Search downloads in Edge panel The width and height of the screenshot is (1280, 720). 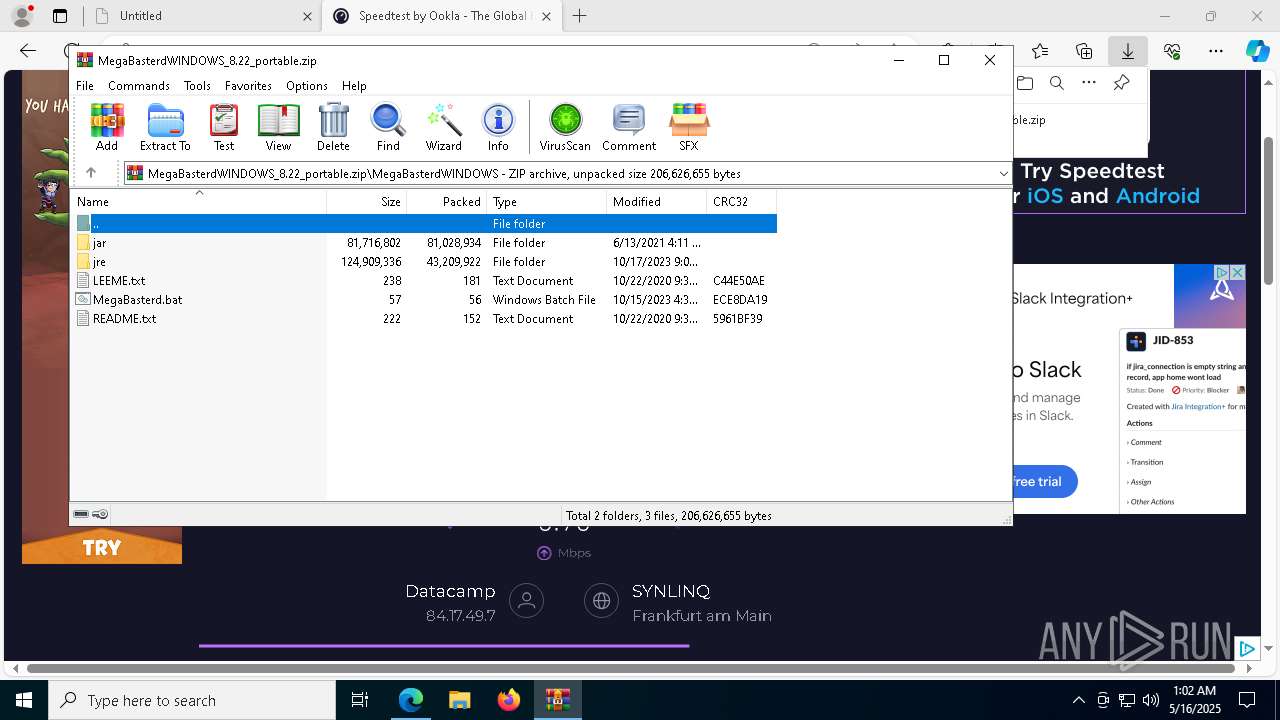1056,83
